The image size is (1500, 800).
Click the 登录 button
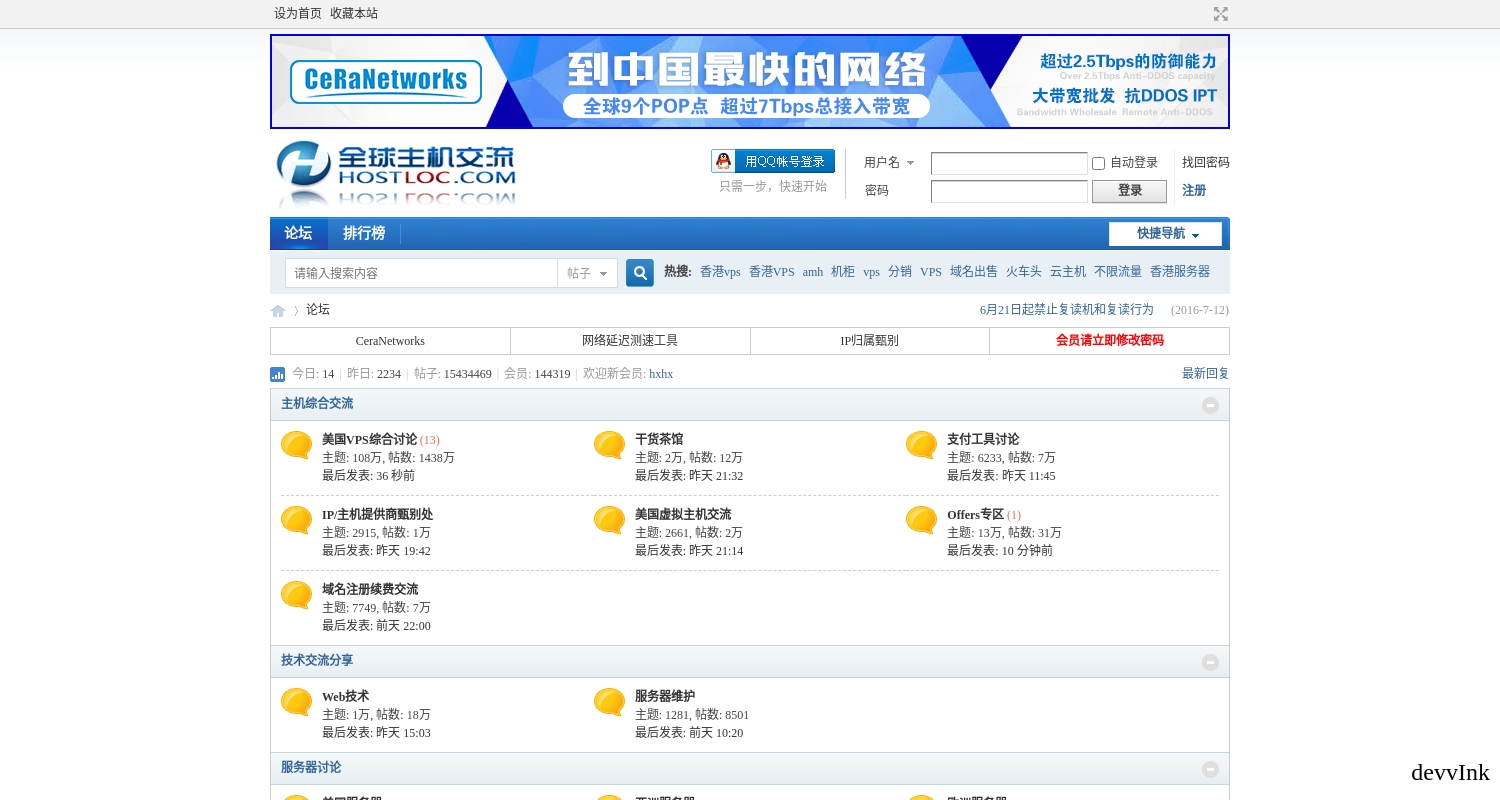pyautogui.click(x=1129, y=191)
